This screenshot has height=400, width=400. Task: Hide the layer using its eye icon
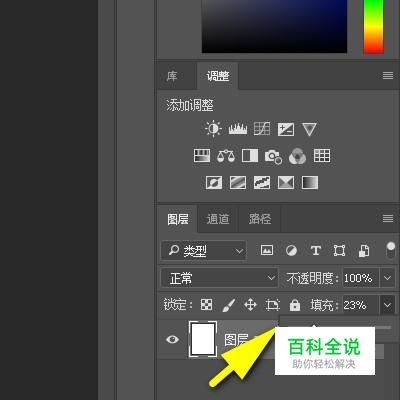pos(172,339)
